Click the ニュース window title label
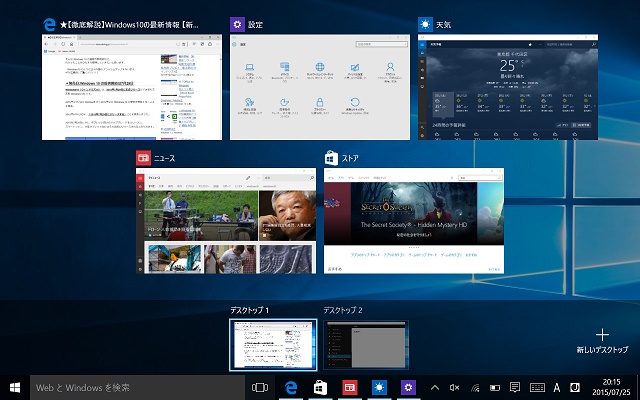The image size is (640, 400). point(164,158)
